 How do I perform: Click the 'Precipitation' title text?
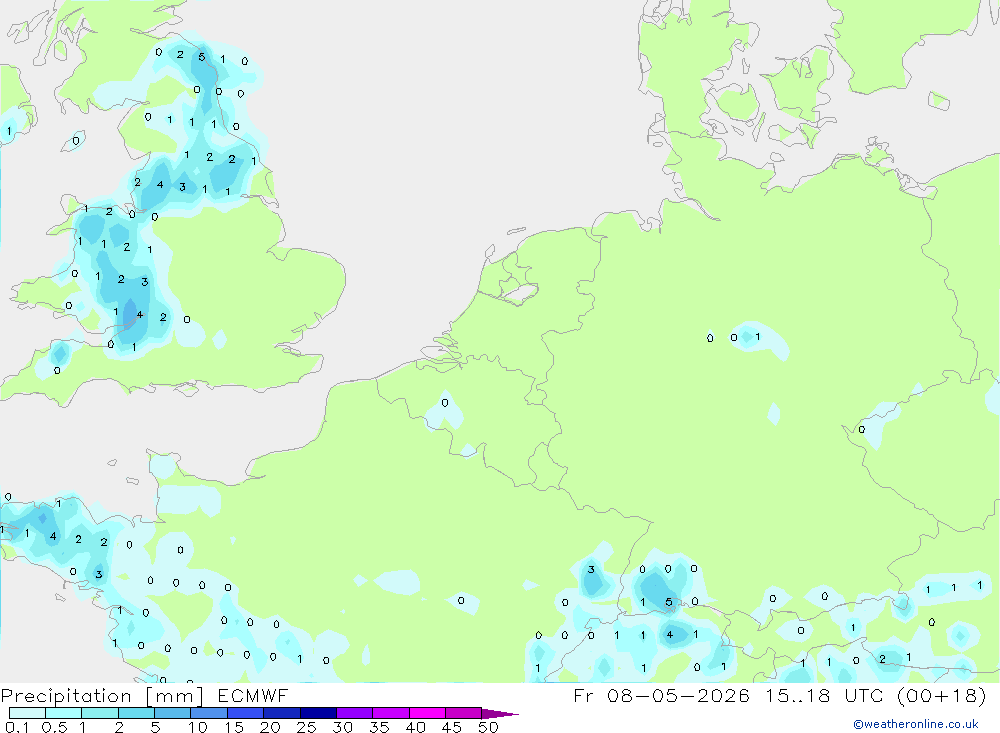(66, 696)
